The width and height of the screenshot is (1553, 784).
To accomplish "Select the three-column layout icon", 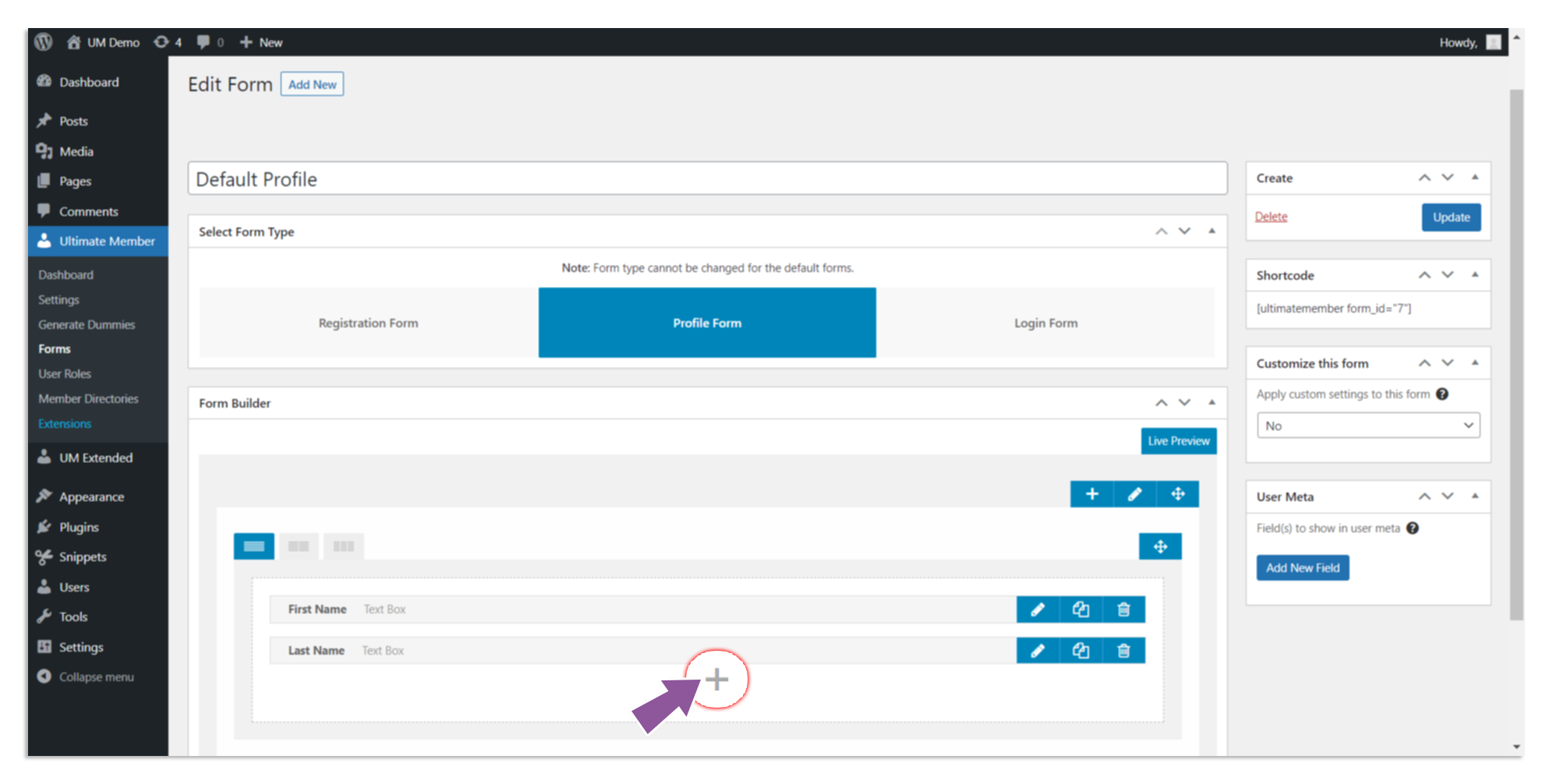I will coord(344,546).
